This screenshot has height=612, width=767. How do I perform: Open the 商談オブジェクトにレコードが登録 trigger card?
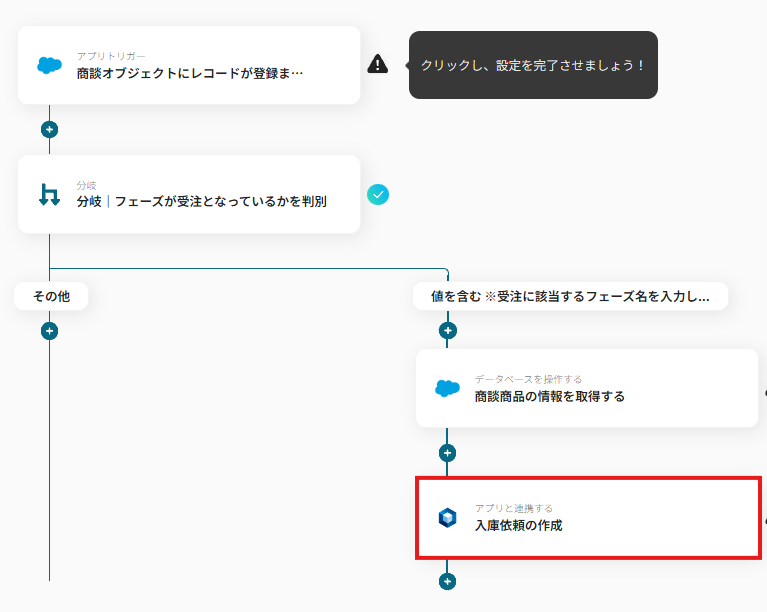pyautogui.click(x=189, y=65)
